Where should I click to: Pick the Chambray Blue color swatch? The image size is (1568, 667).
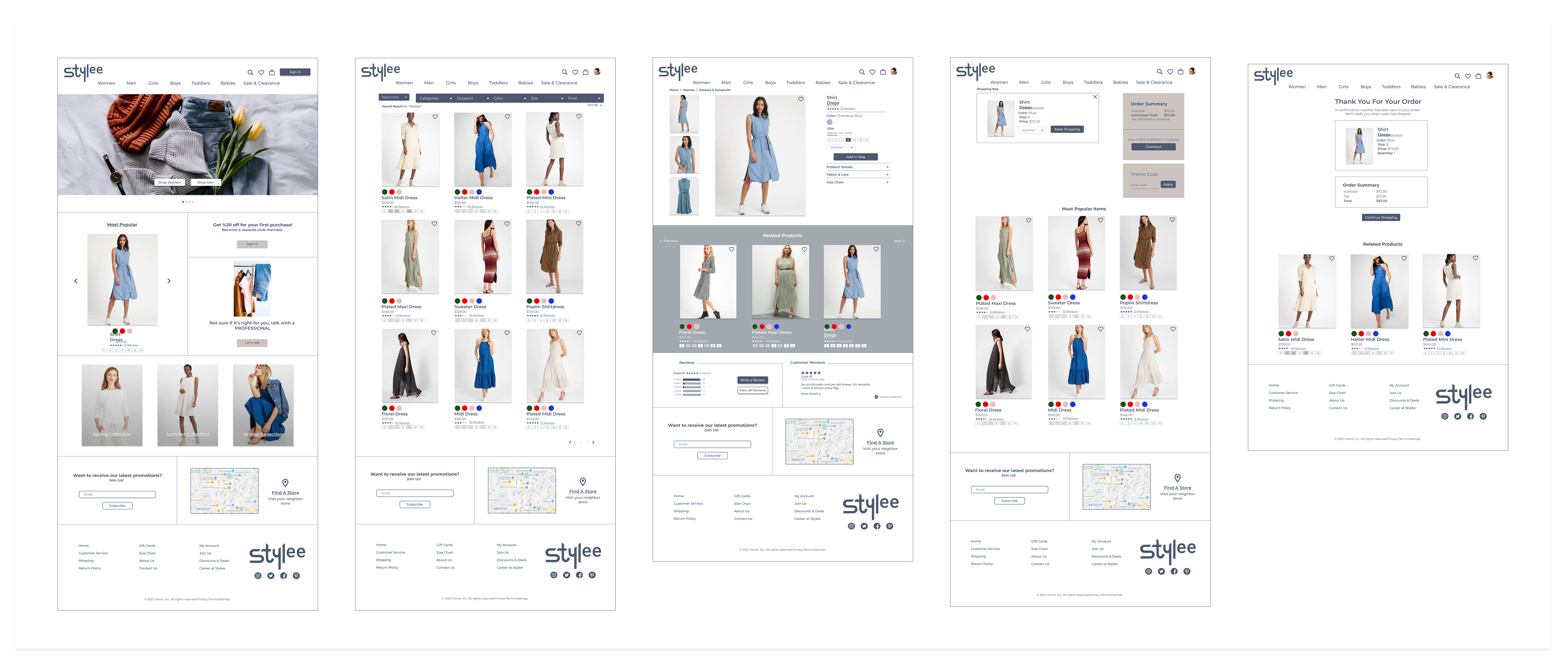(829, 122)
